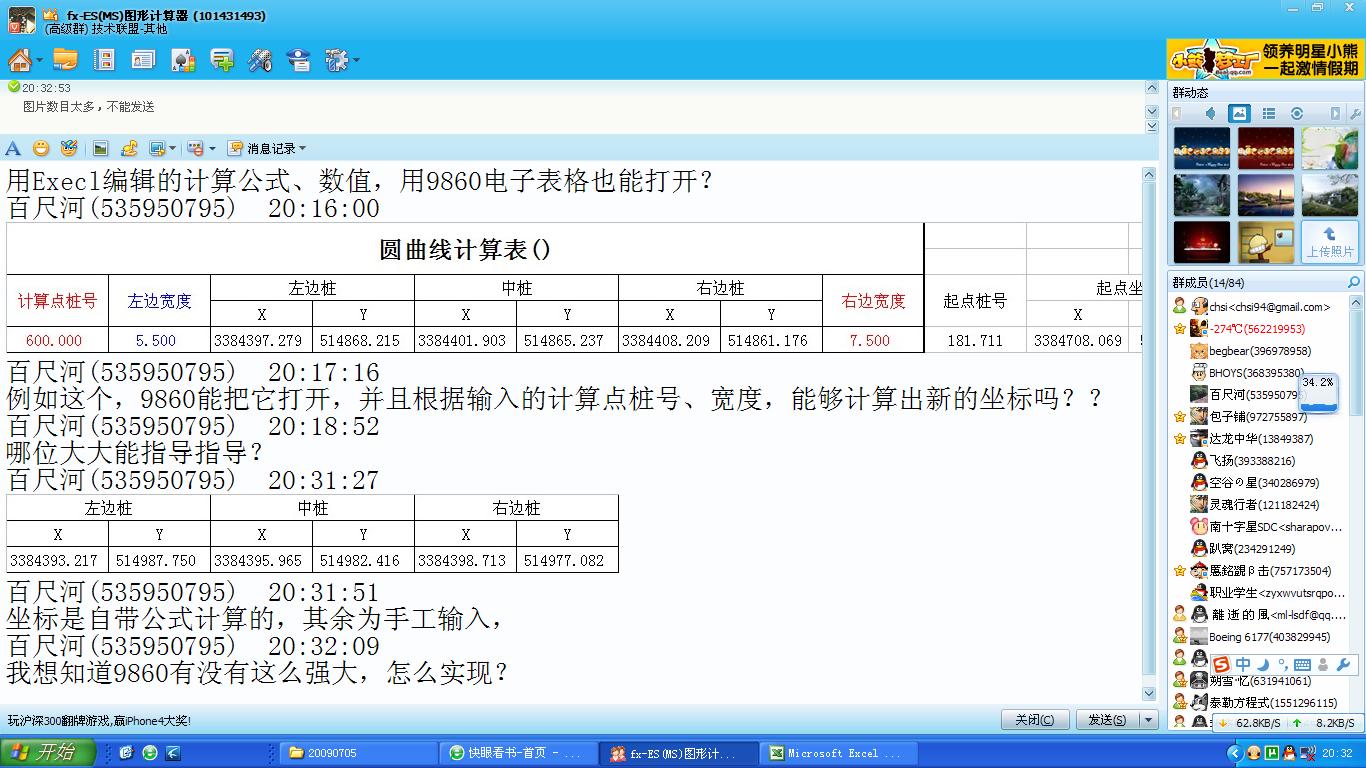Start a discussion with the green-plus chat icon
This screenshot has height=768, width=1366.
[222, 60]
